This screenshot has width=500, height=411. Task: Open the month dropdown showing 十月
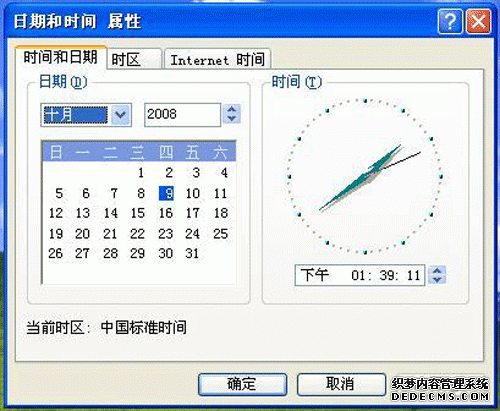tap(120, 115)
